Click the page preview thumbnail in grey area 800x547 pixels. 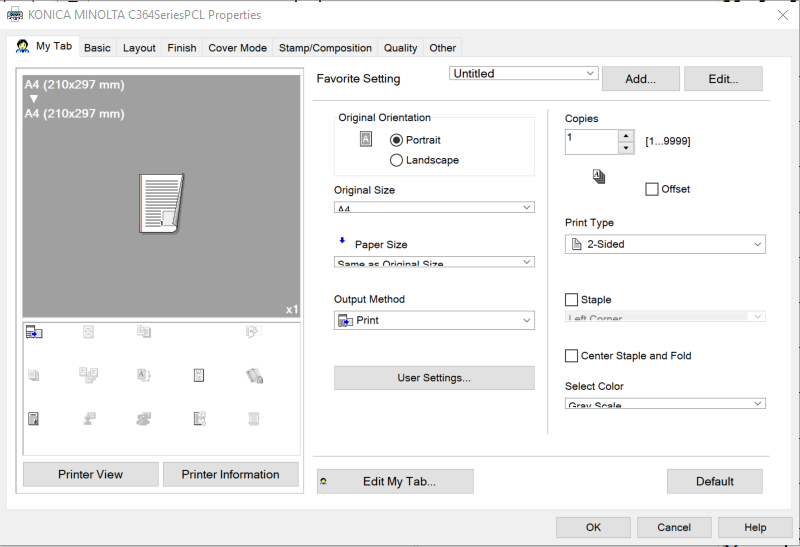coord(161,203)
